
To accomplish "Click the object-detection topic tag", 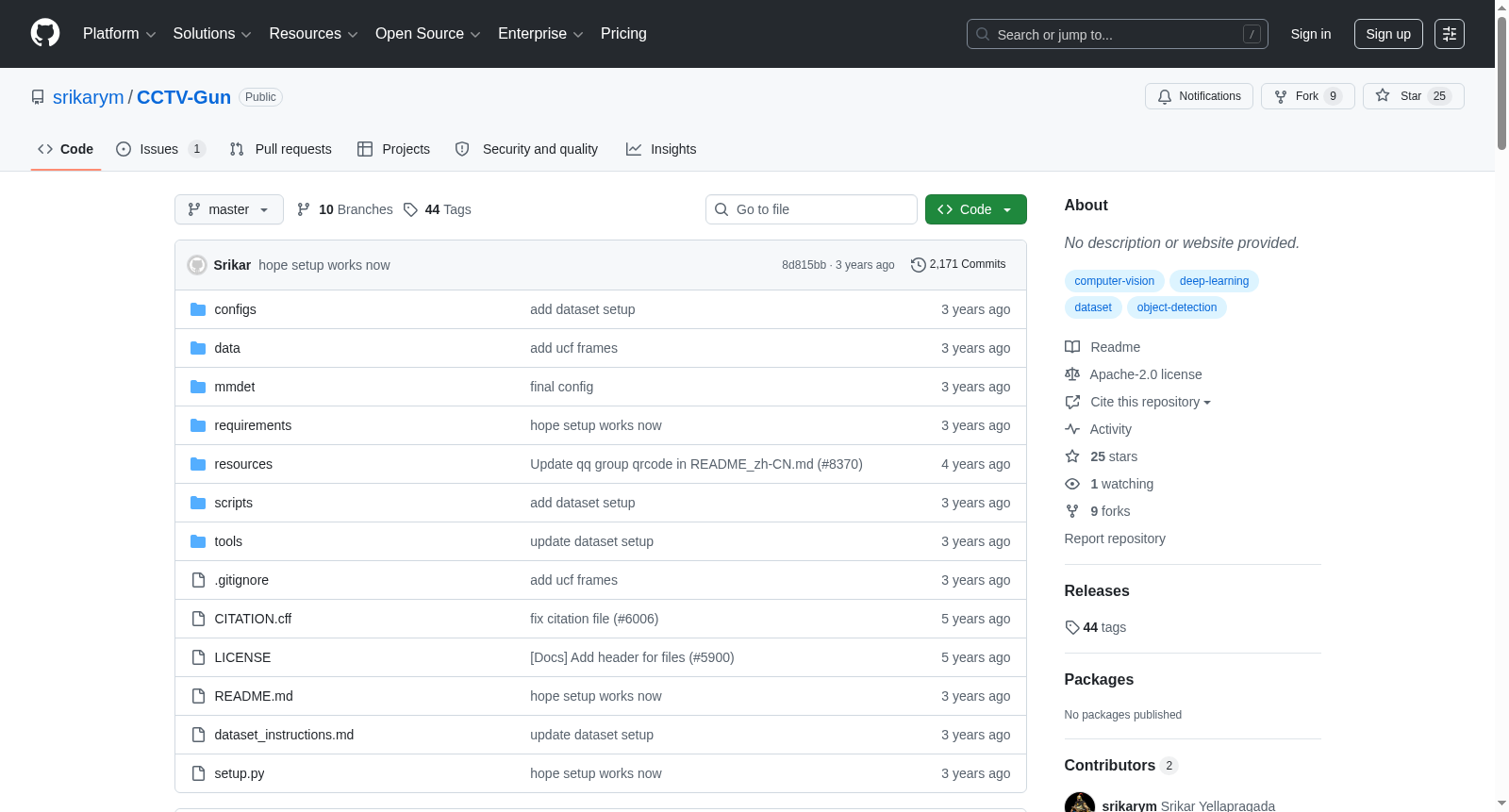I will click(1176, 307).
